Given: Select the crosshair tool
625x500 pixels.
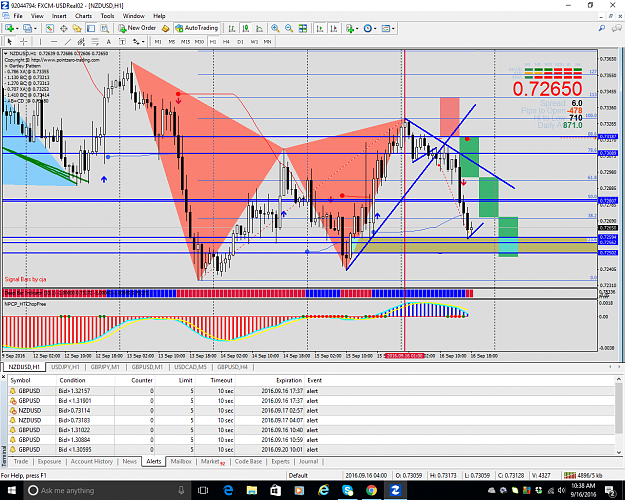Looking at the screenshot, I should click(24, 41).
